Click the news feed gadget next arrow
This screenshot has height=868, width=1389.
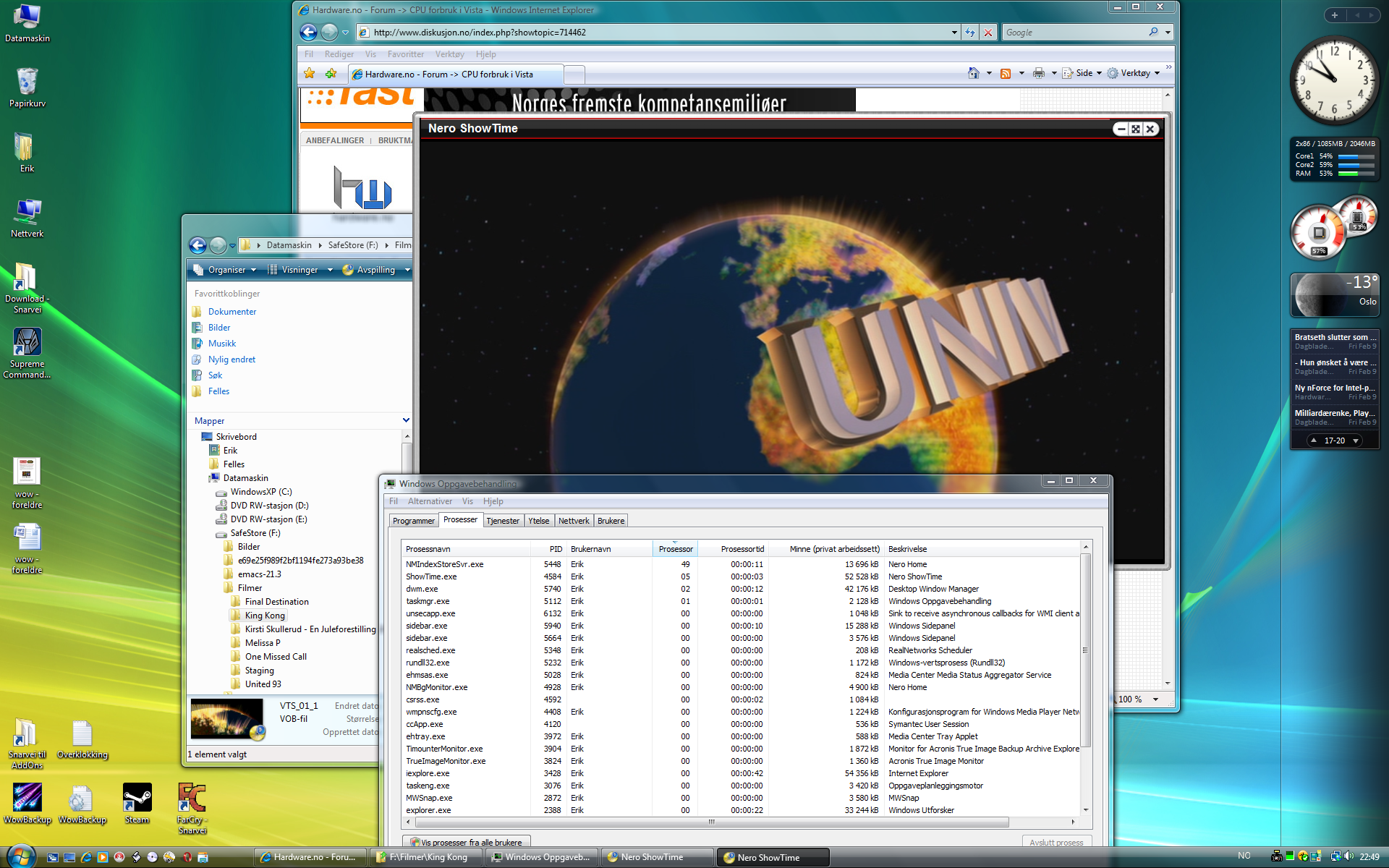click(1355, 441)
